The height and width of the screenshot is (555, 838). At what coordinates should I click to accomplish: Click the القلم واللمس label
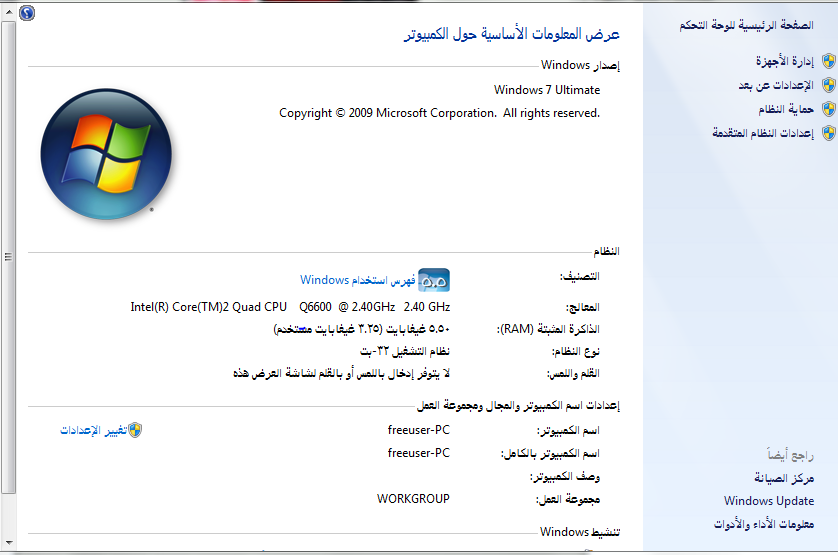point(573,373)
